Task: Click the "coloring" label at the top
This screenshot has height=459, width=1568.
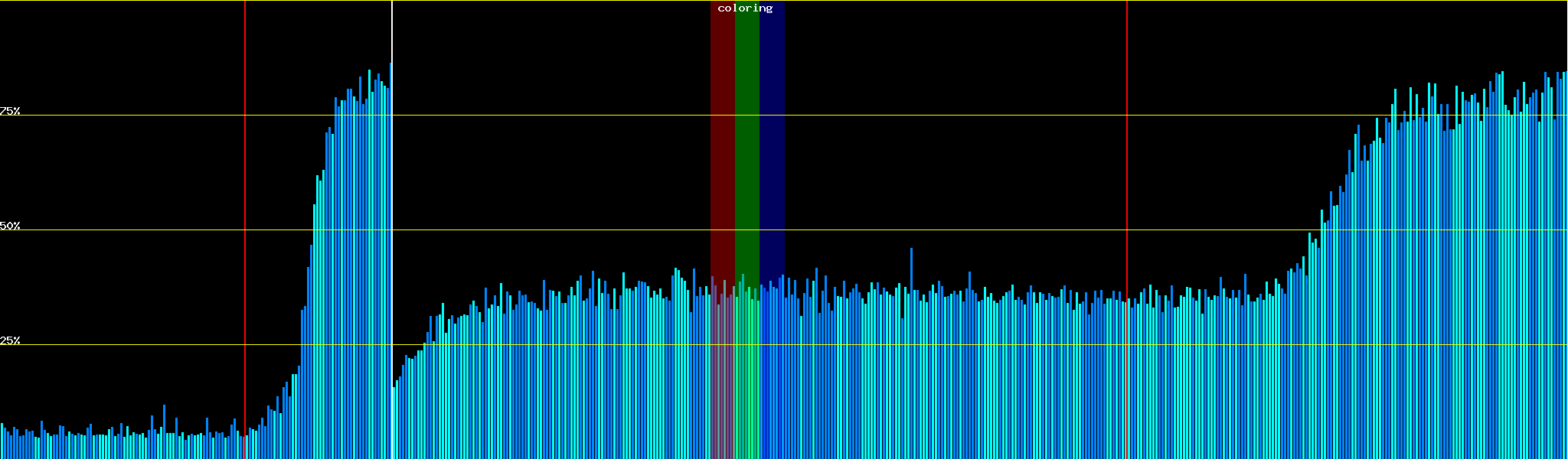Action: point(745,8)
